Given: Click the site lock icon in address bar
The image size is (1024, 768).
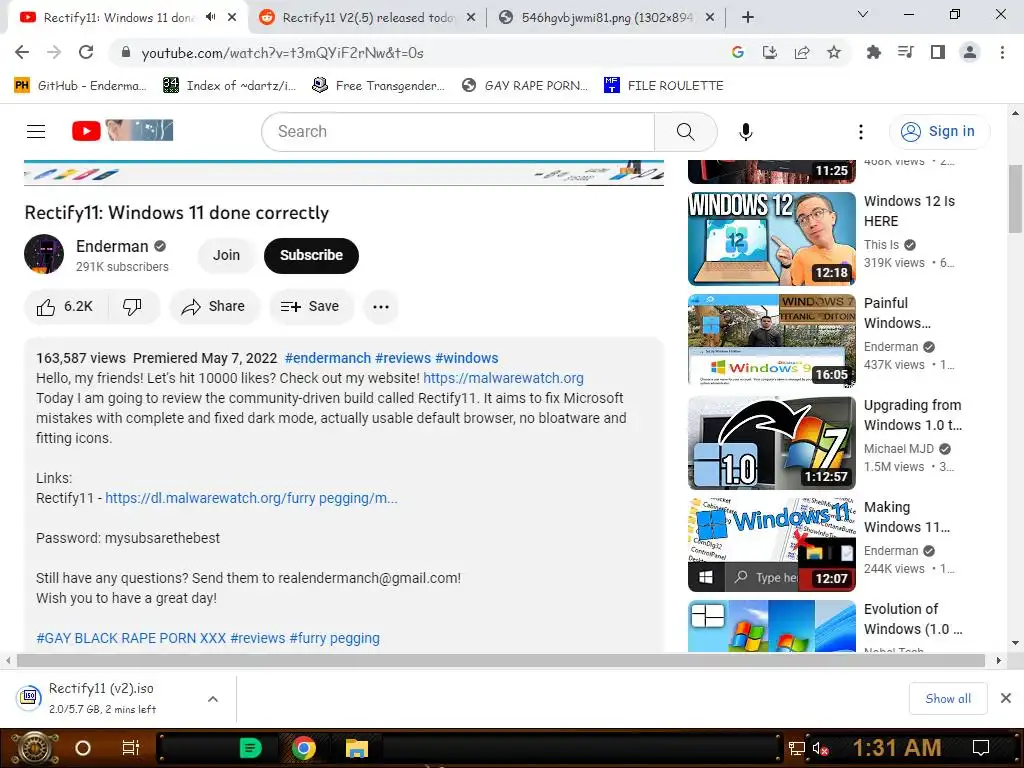Looking at the screenshot, I should pos(125,52).
